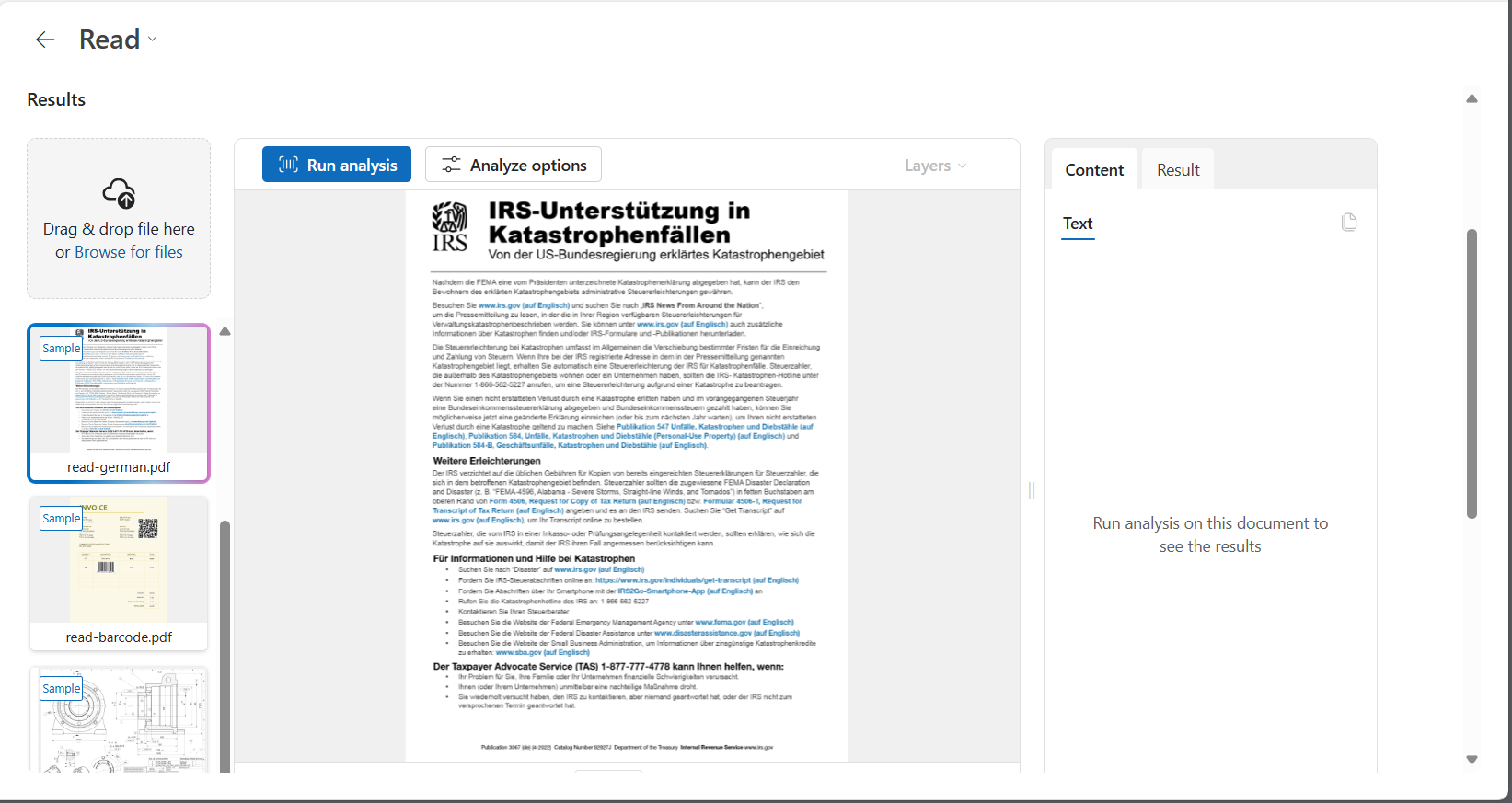1512x803 pixels.
Task: Click the panel splitter handle
Action: 1032,490
